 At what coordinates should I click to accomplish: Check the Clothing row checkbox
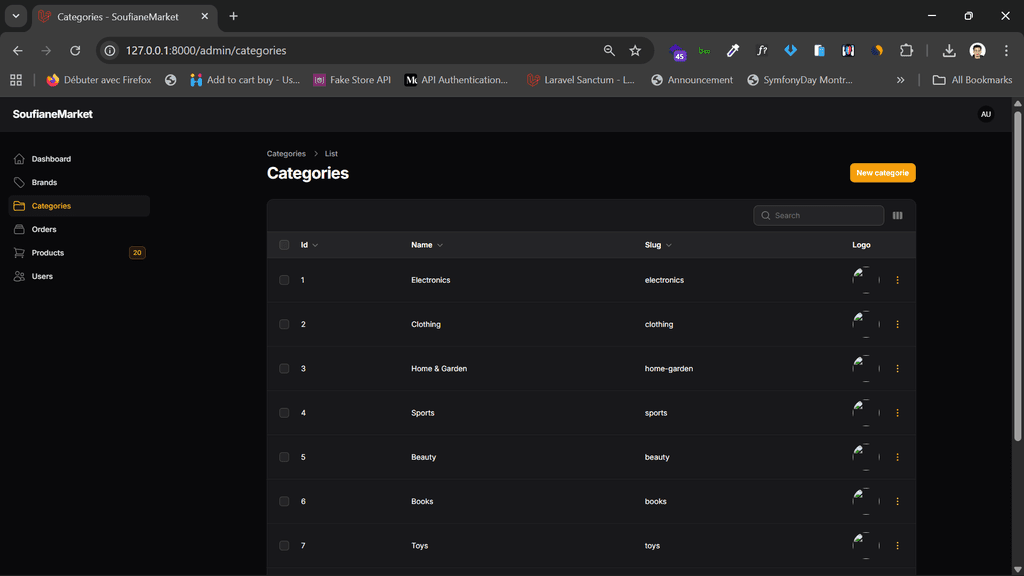pyautogui.click(x=284, y=324)
